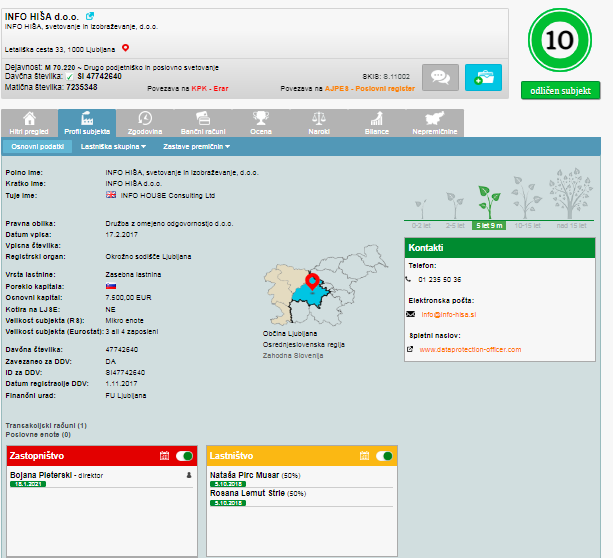
Task: Click the 5 let 9 m age marker
Action: 489,225
